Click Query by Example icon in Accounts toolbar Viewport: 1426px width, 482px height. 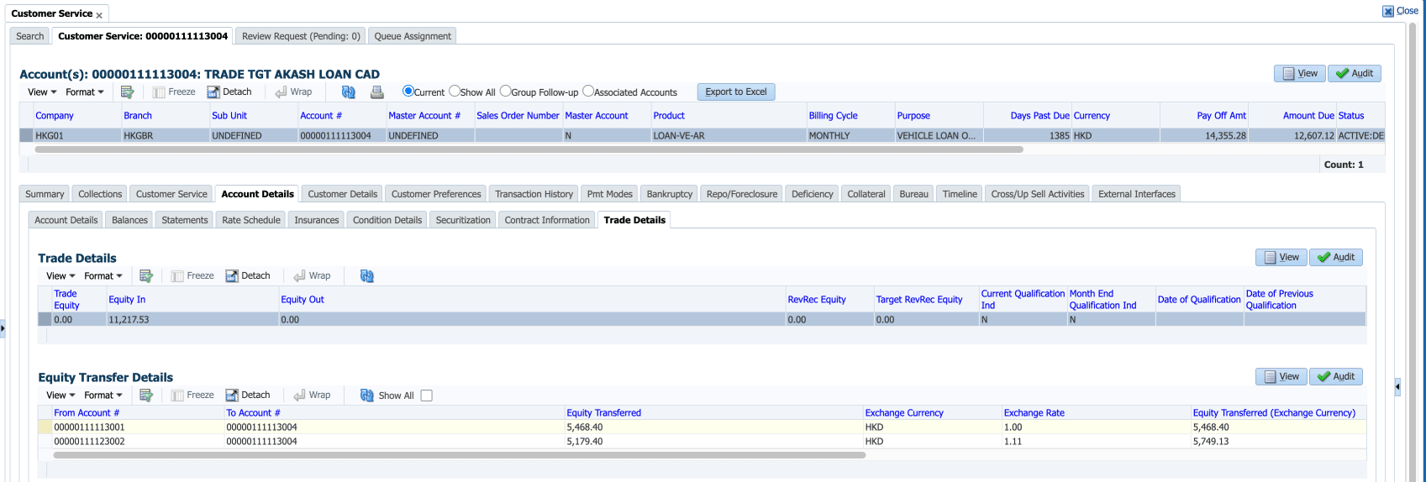[x=127, y=92]
